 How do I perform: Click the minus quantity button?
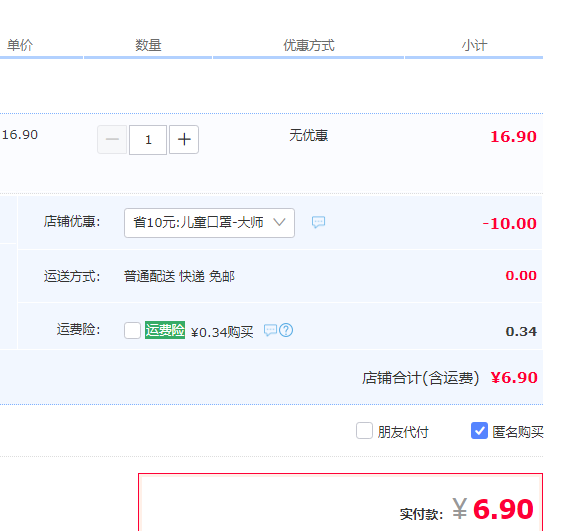pyautogui.click(x=112, y=140)
